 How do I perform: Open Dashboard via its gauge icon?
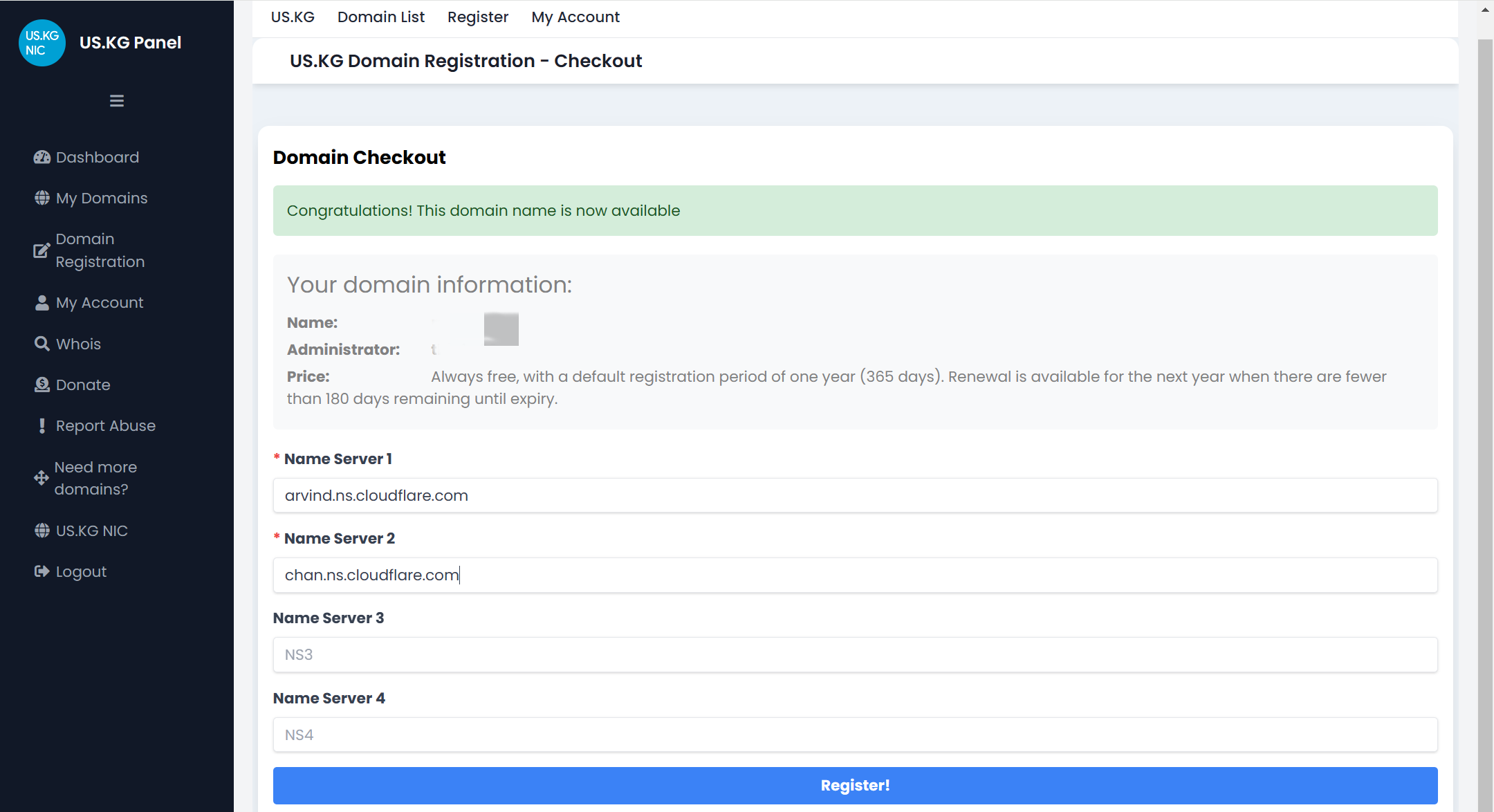[x=42, y=157]
